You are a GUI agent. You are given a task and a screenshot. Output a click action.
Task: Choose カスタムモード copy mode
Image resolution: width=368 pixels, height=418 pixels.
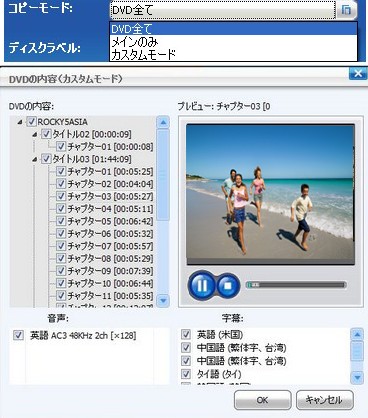click(x=233, y=54)
